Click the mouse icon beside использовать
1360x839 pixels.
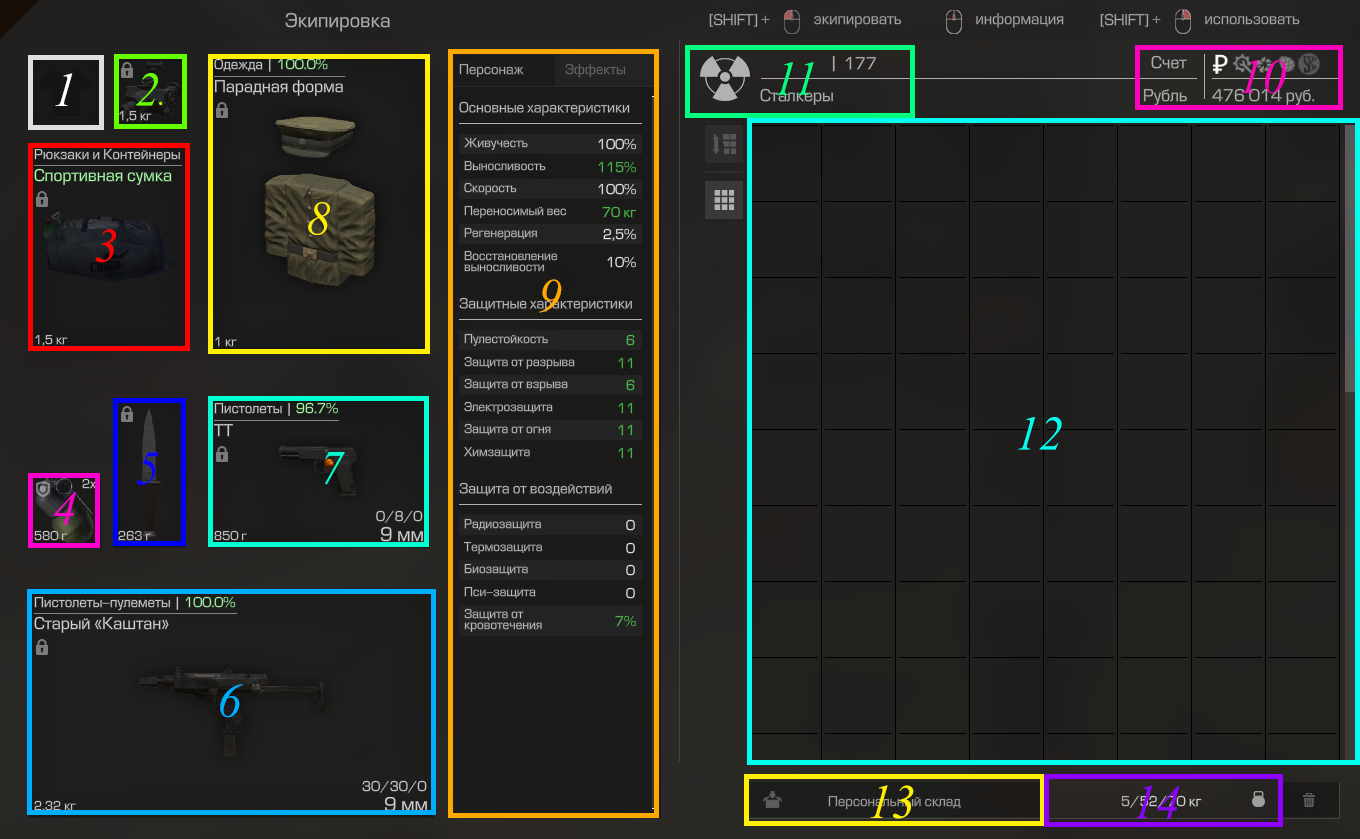click(1183, 19)
